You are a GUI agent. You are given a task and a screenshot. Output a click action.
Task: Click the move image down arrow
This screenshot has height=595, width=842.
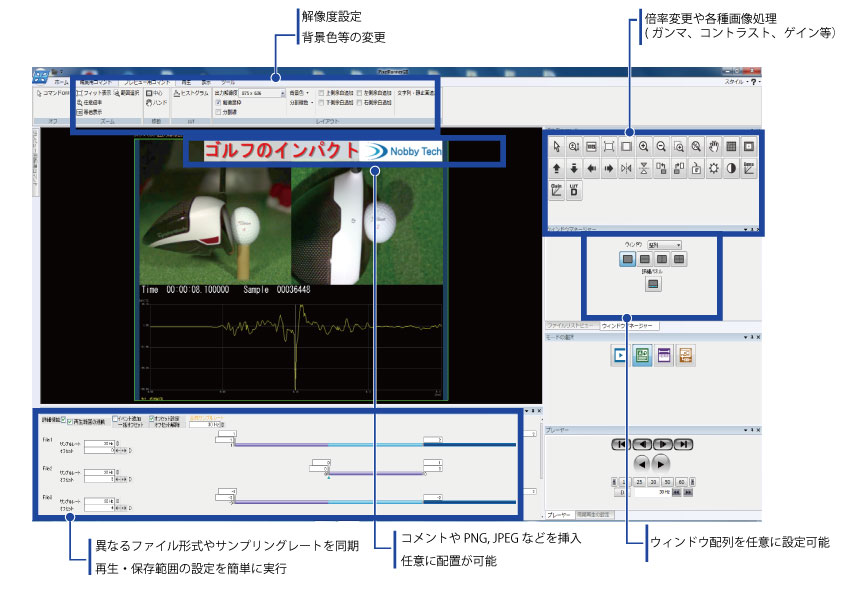[574, 169]
